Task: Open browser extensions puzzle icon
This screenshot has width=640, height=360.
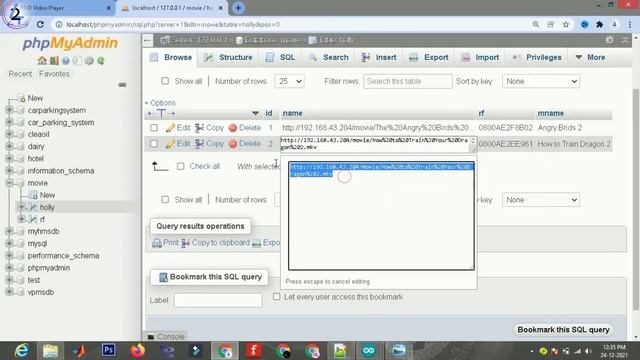Action: tap(599, 24)
